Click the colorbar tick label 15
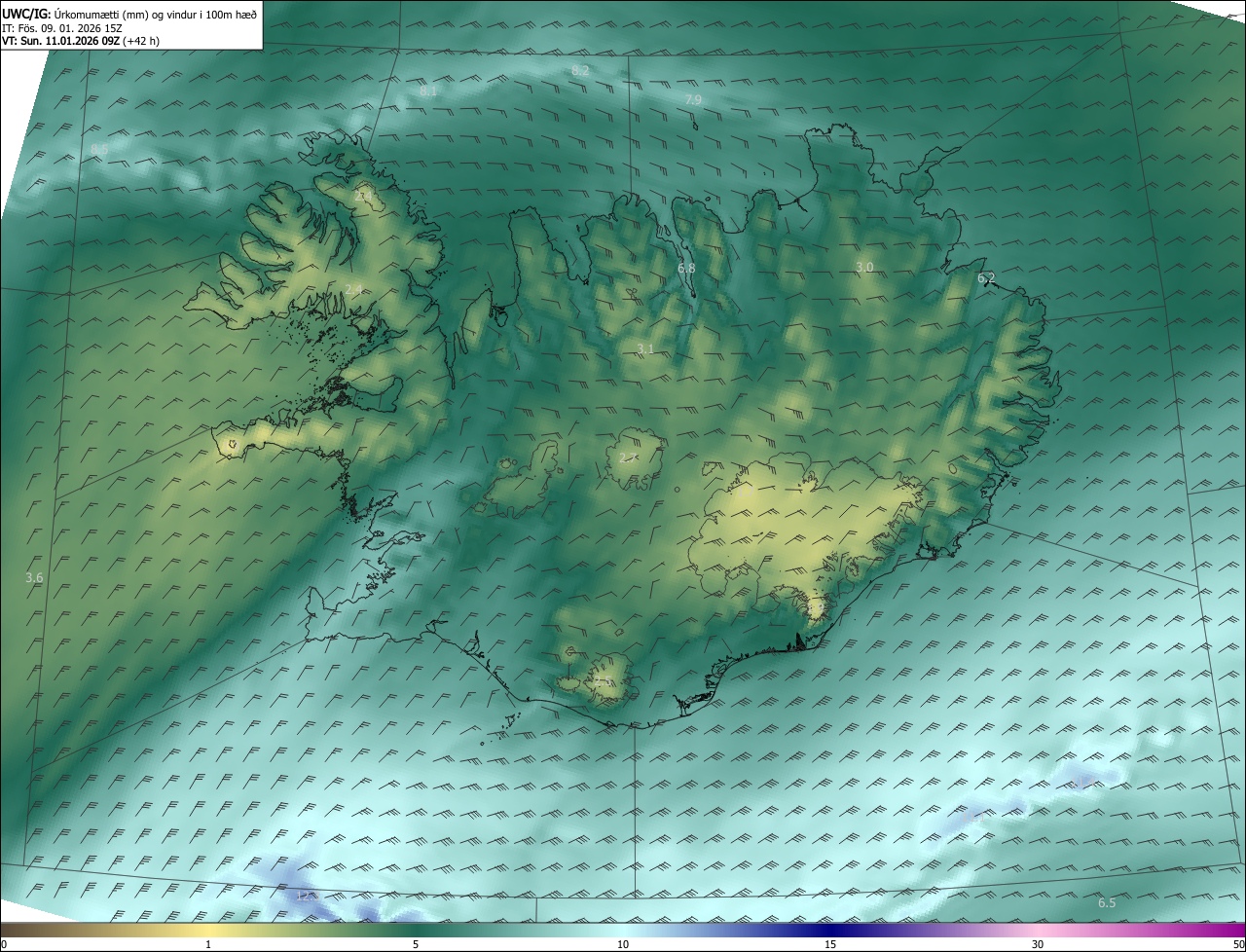 tap(830, 944)
